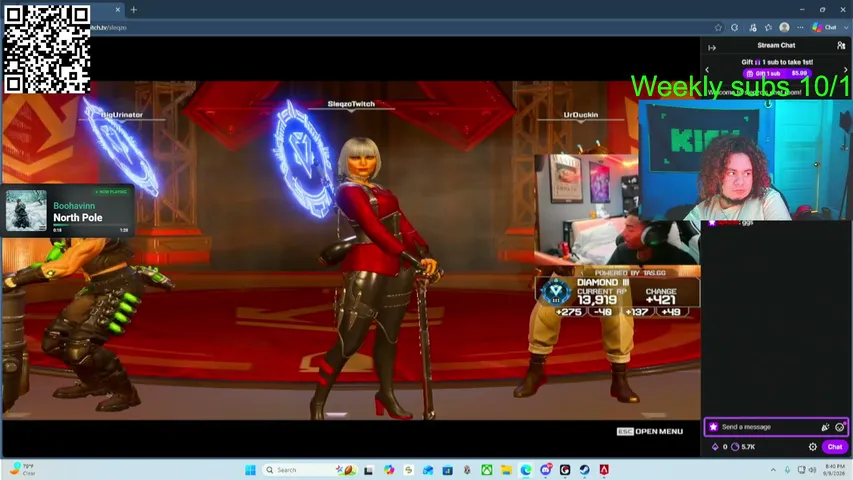Click the CURRENT RP 13,919 value
The image size is (853, 480).
pyautogui.click(x=597, y=300)
